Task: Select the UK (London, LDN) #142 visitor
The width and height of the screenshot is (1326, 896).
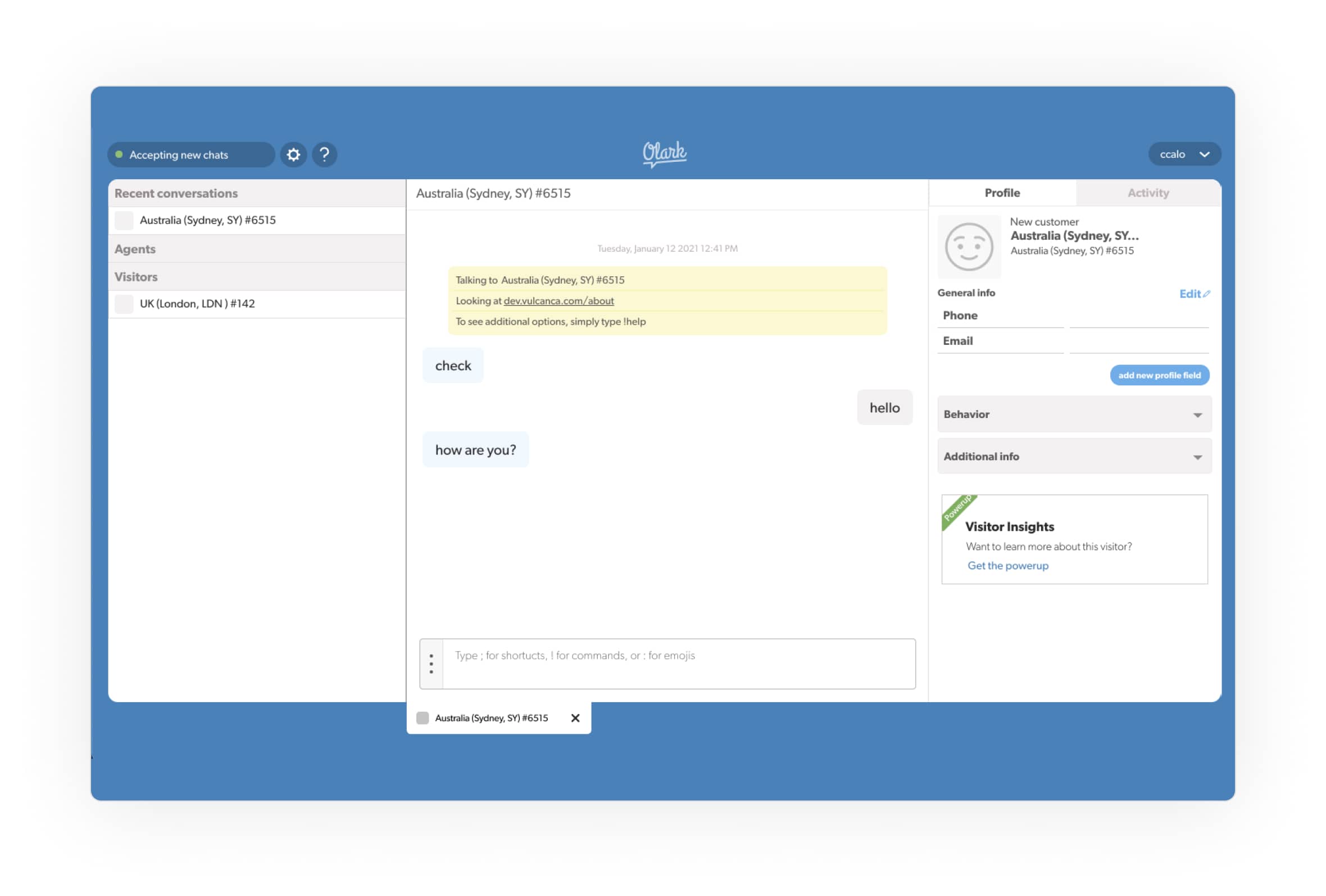Action: 197,304
